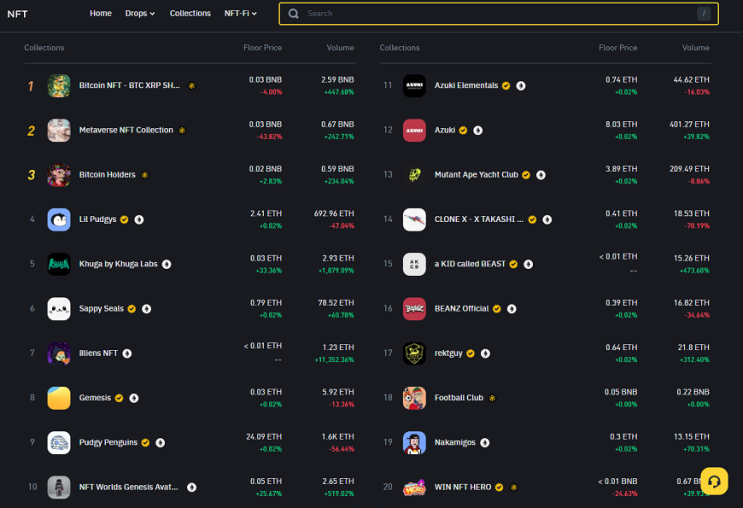Click the Ethereum icon next to Khuga by Khuga Labs
This screenshot has height=508, width=743.
[167, 264]
